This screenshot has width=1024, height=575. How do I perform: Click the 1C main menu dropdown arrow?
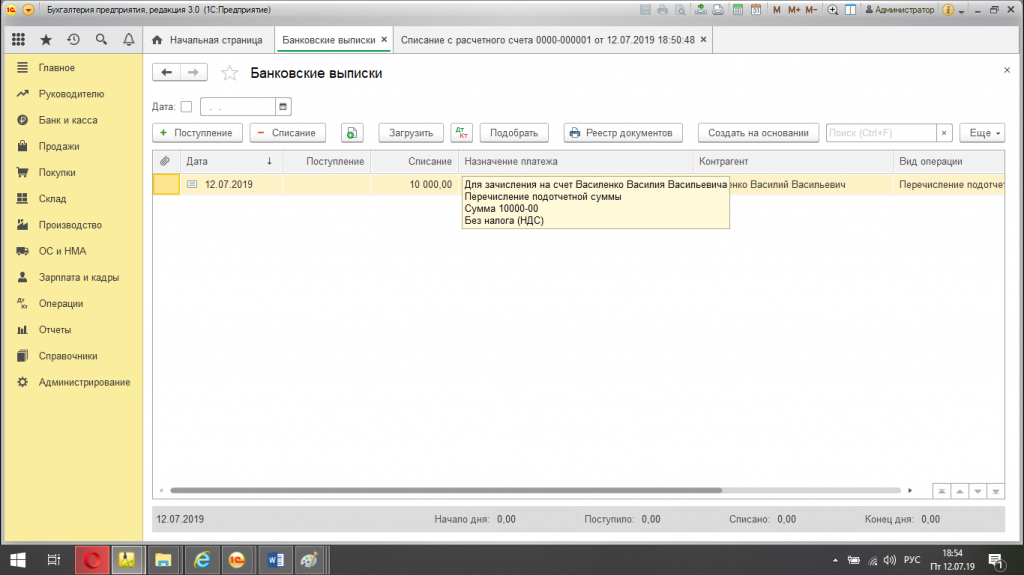[x=28, y=10]
